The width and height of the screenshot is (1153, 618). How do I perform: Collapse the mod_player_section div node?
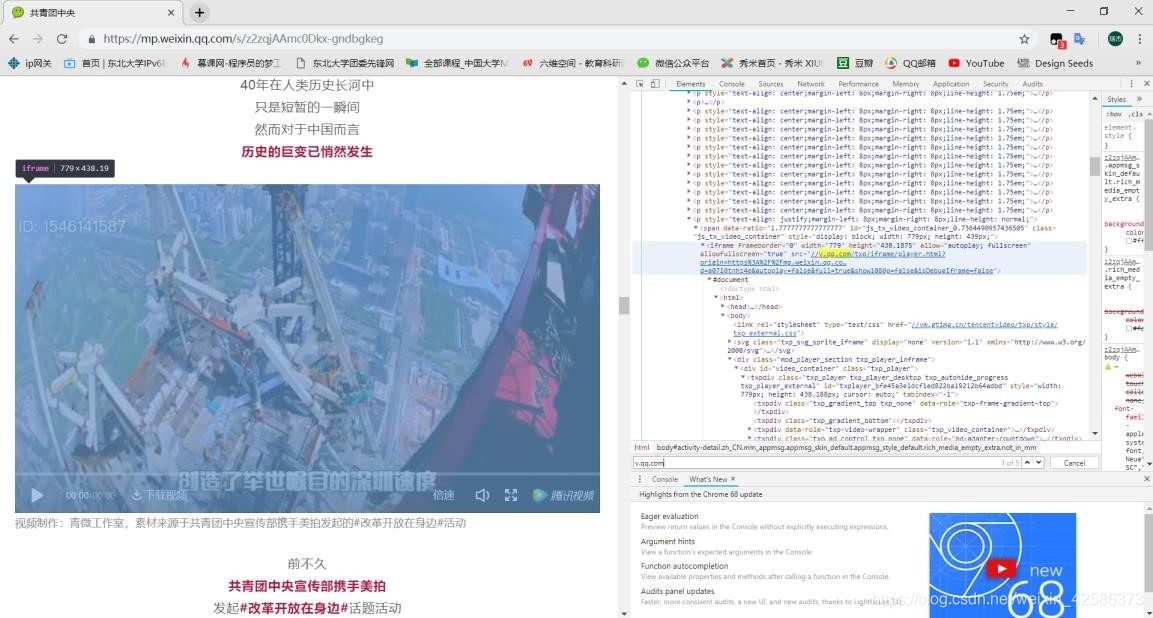[x=730, y=360]
